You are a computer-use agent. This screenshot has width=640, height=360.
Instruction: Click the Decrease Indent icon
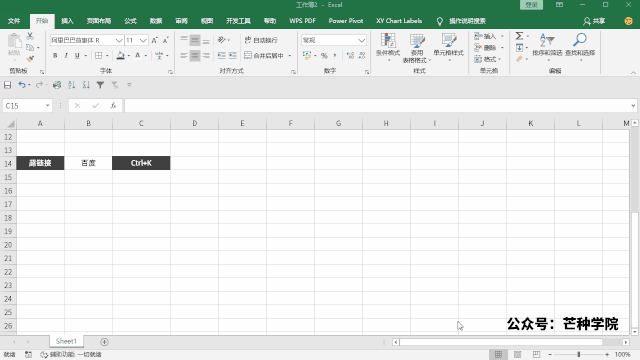(221, 56)
